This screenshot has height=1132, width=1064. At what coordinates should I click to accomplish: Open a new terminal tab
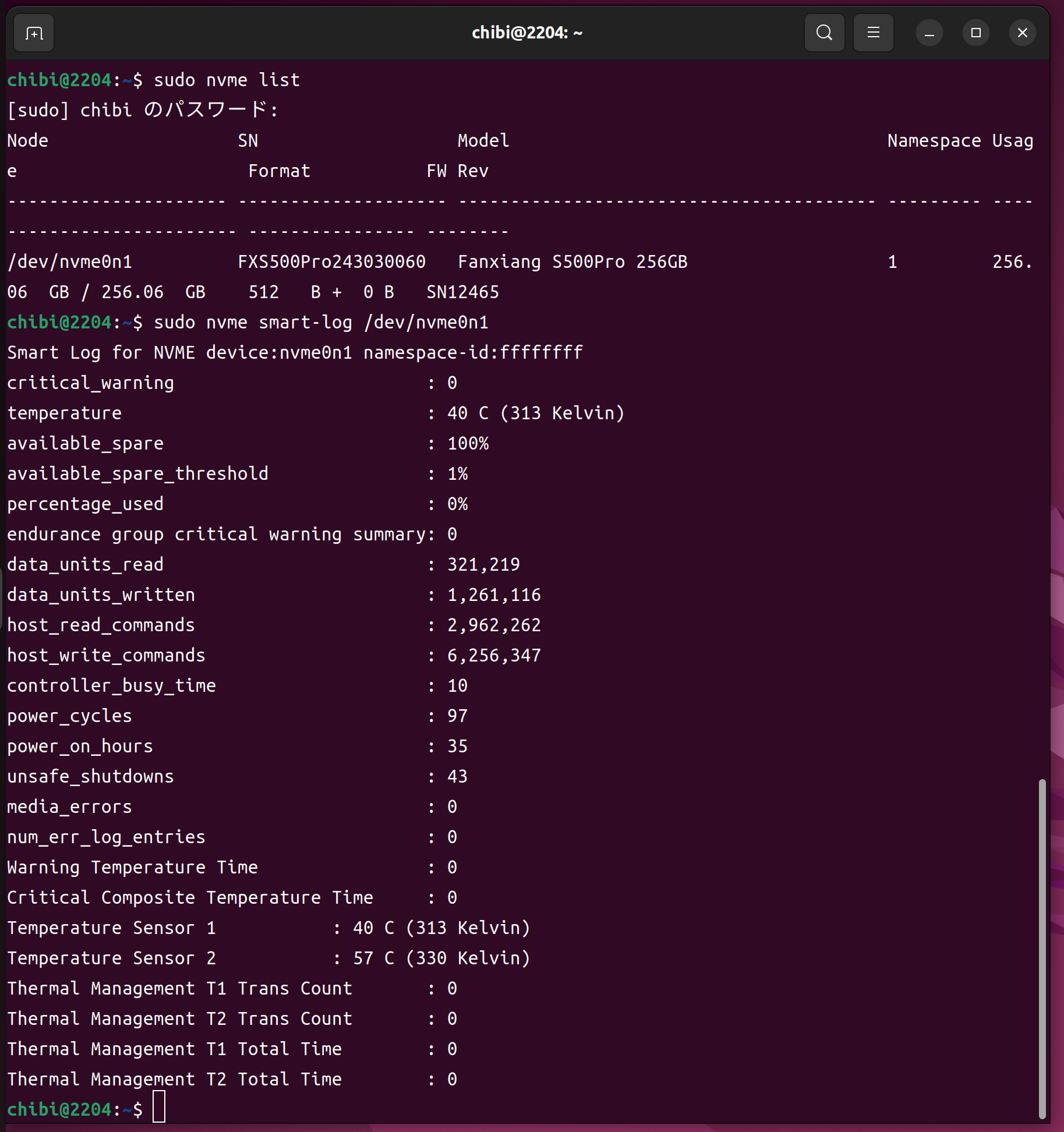pos(34,33)
